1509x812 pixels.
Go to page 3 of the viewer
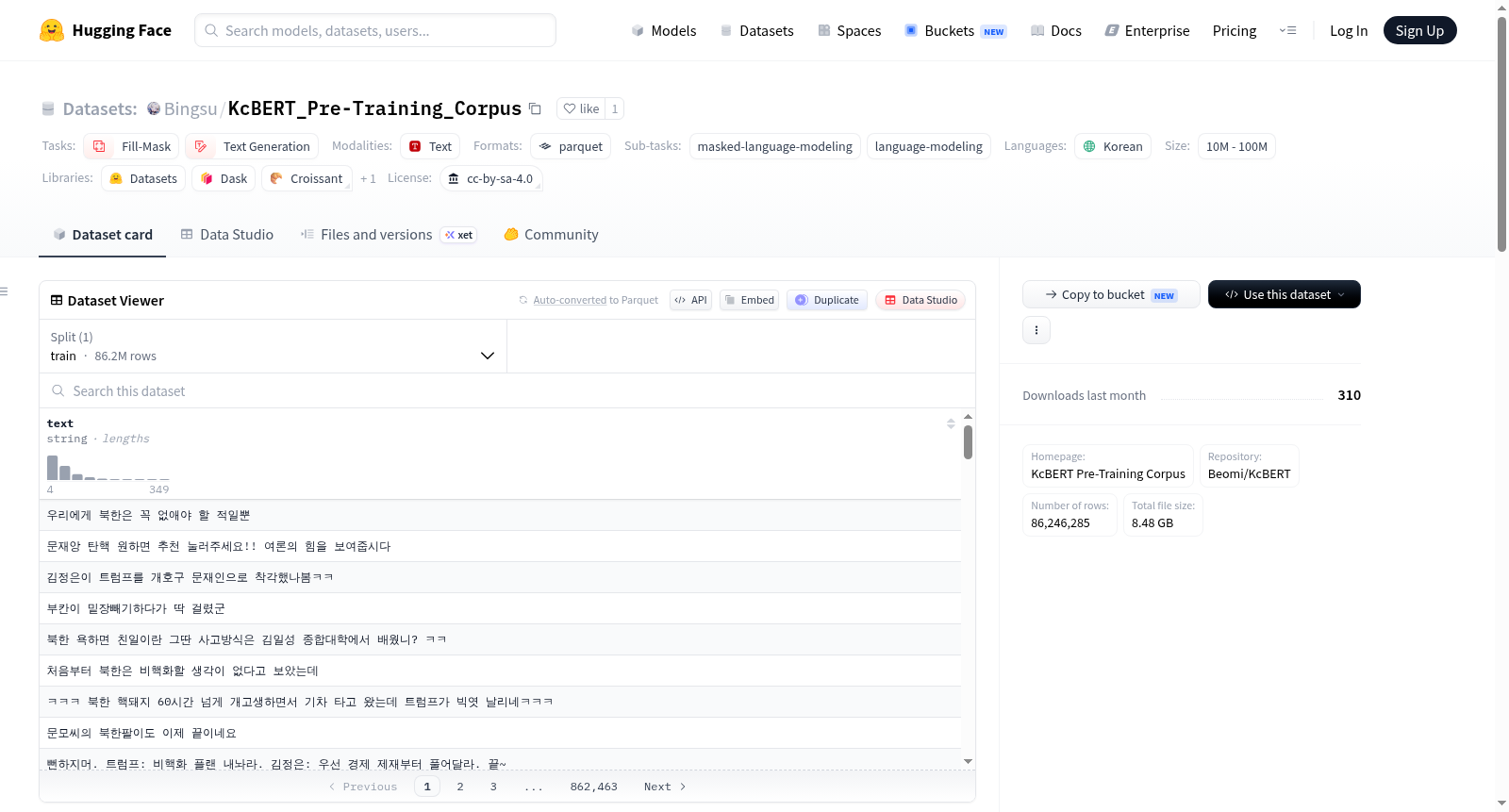click(x=493, y=787)
